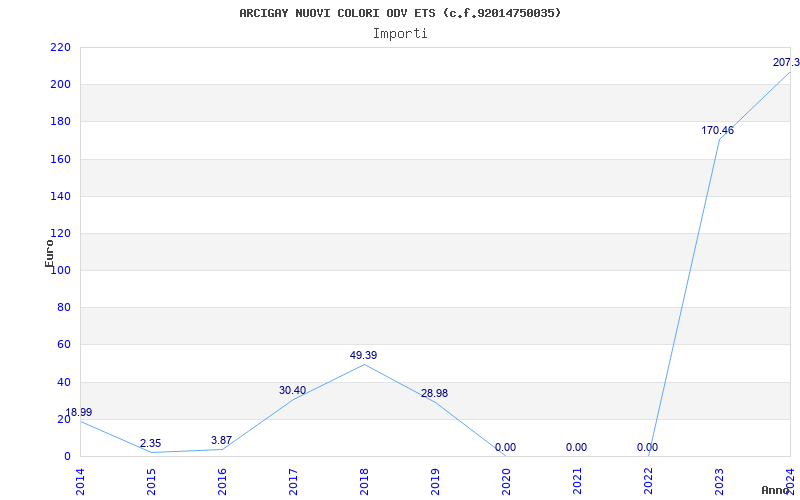
Task: Click the 60 y-axis tick label
Action: tap(64, 345)
